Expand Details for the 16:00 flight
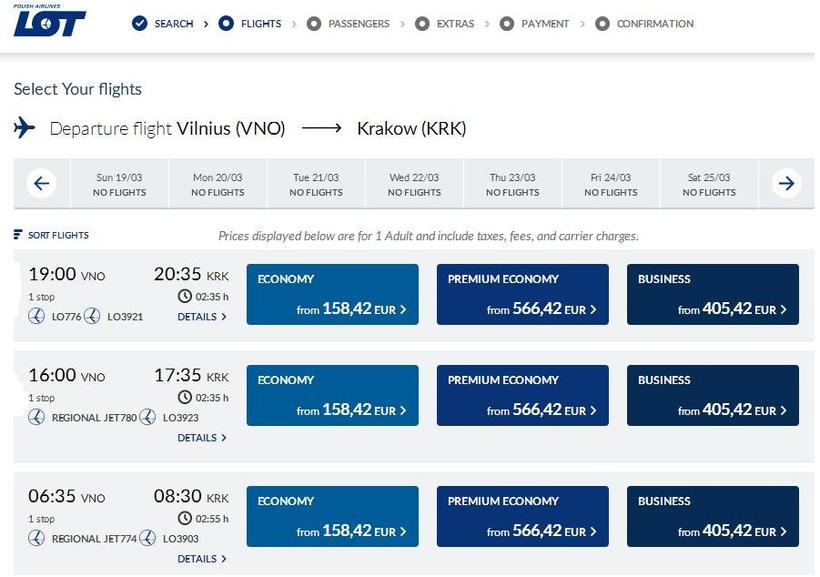The height and width of the screenshot is (577, 820). [x=202, y=438]
